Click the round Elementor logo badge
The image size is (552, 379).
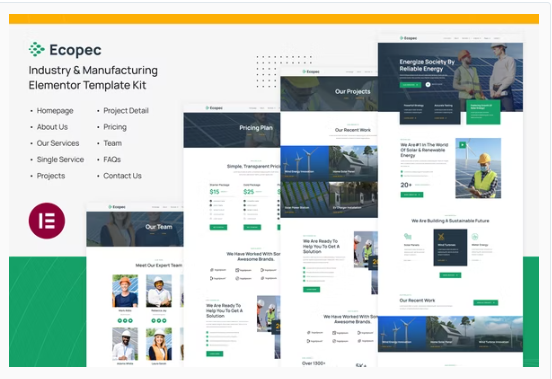[x=47, y=221]
